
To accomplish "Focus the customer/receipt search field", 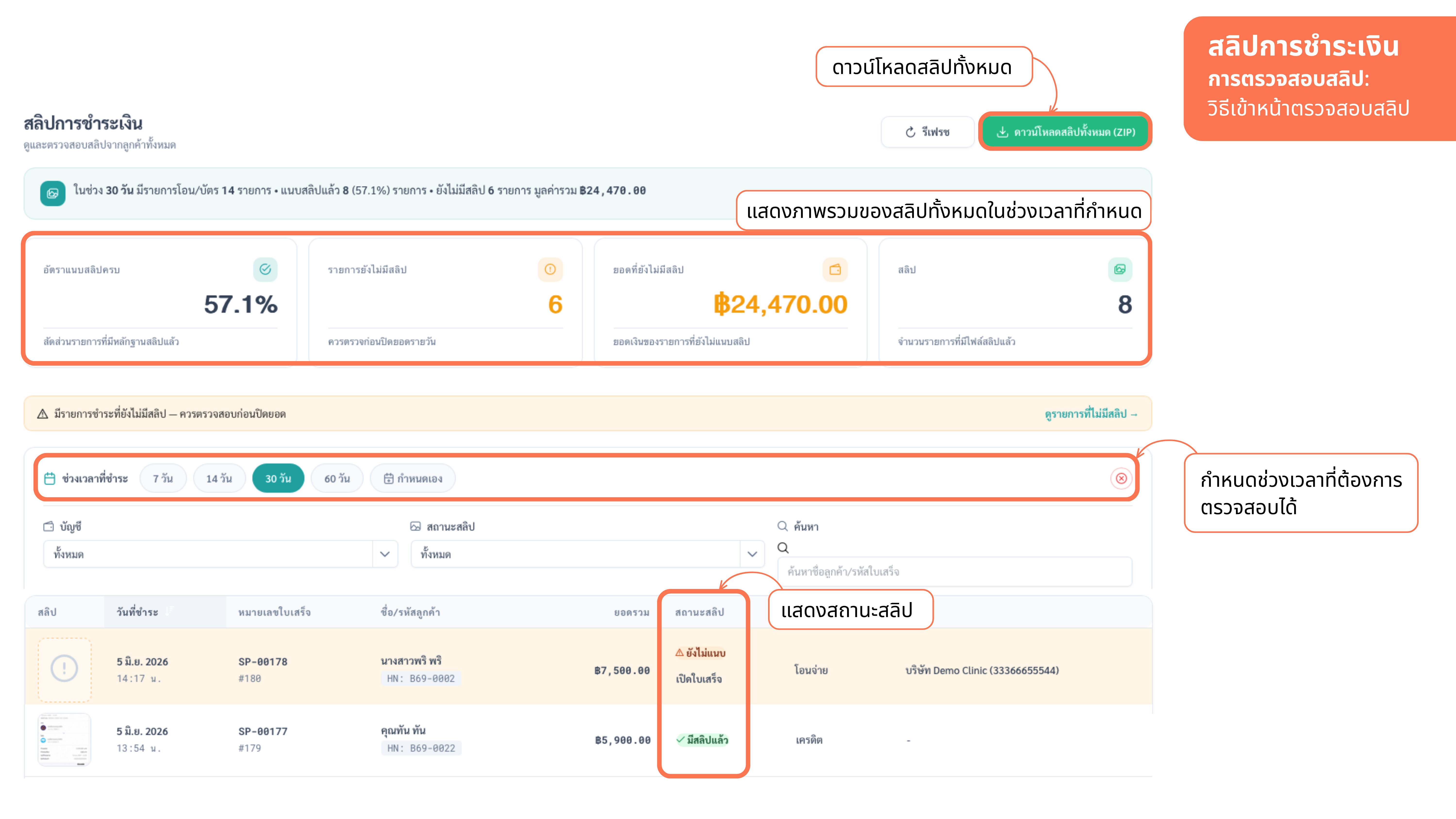I will tap(955, 571).
